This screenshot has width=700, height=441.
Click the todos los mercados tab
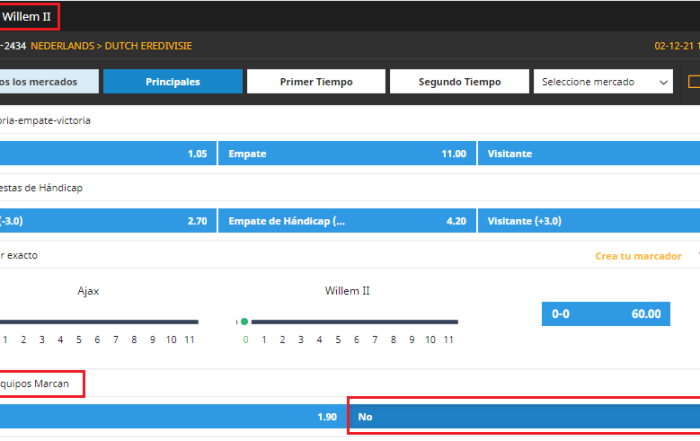49,82
